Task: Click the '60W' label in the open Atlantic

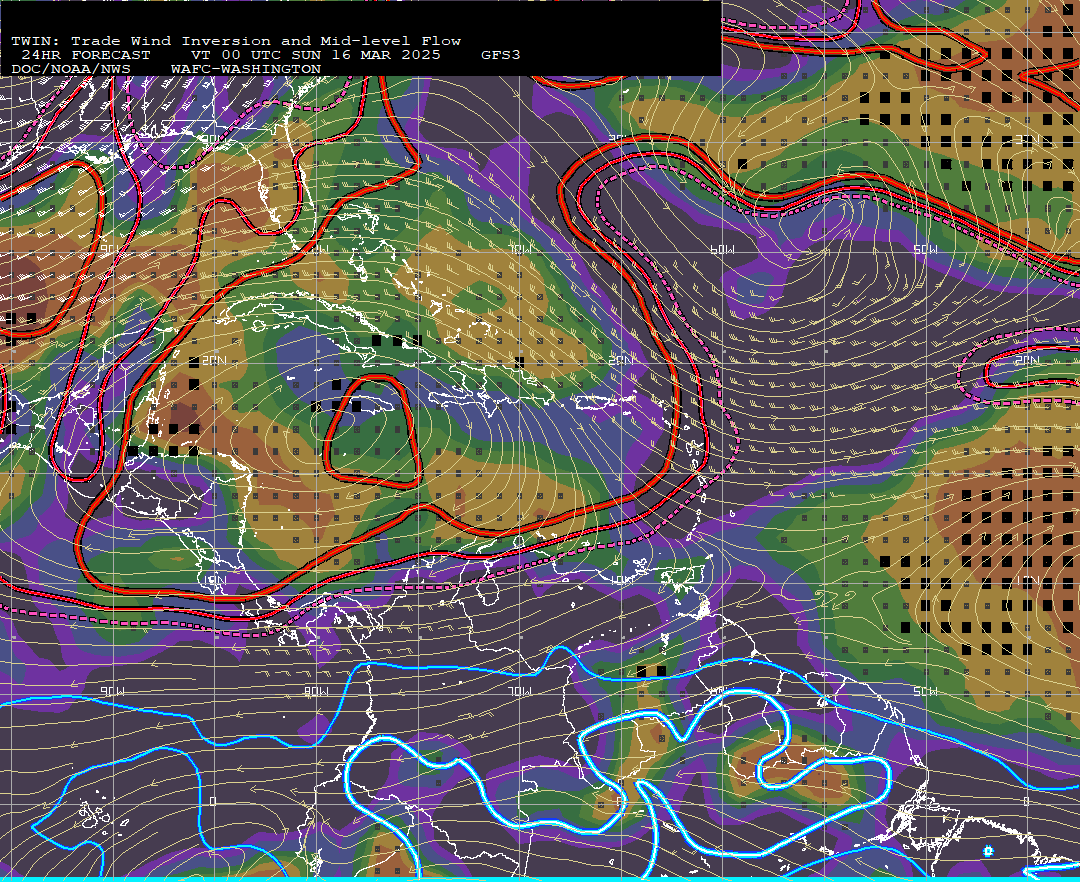Action: [x=722, y=249]
